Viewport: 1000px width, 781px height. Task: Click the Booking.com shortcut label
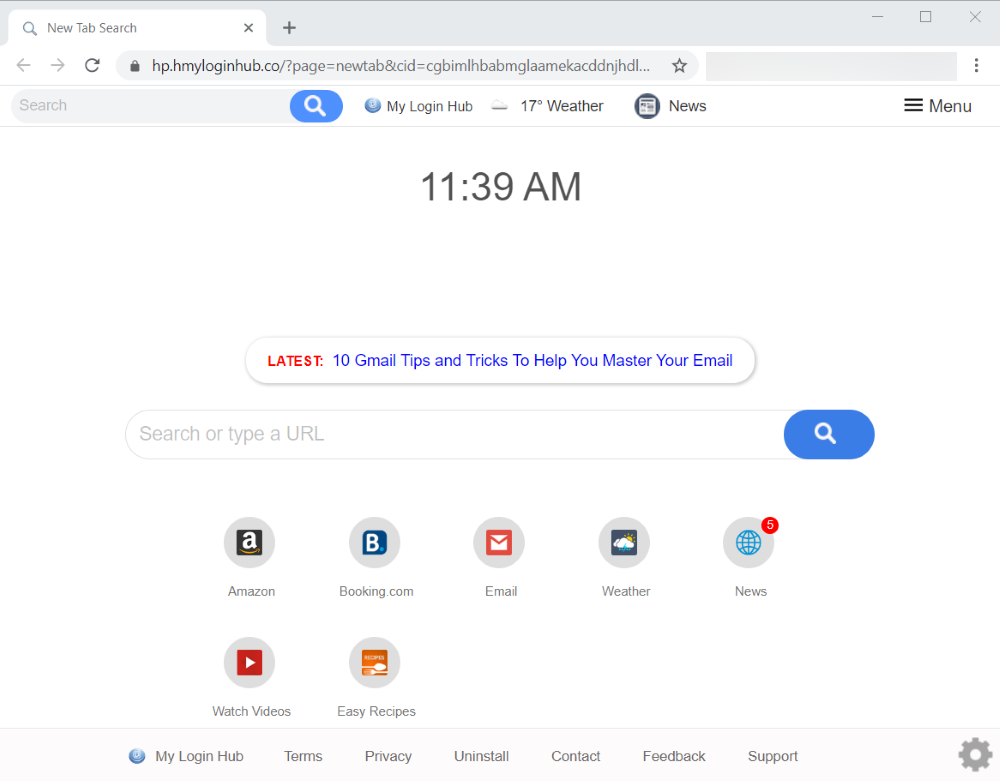(x=376, y=592)
